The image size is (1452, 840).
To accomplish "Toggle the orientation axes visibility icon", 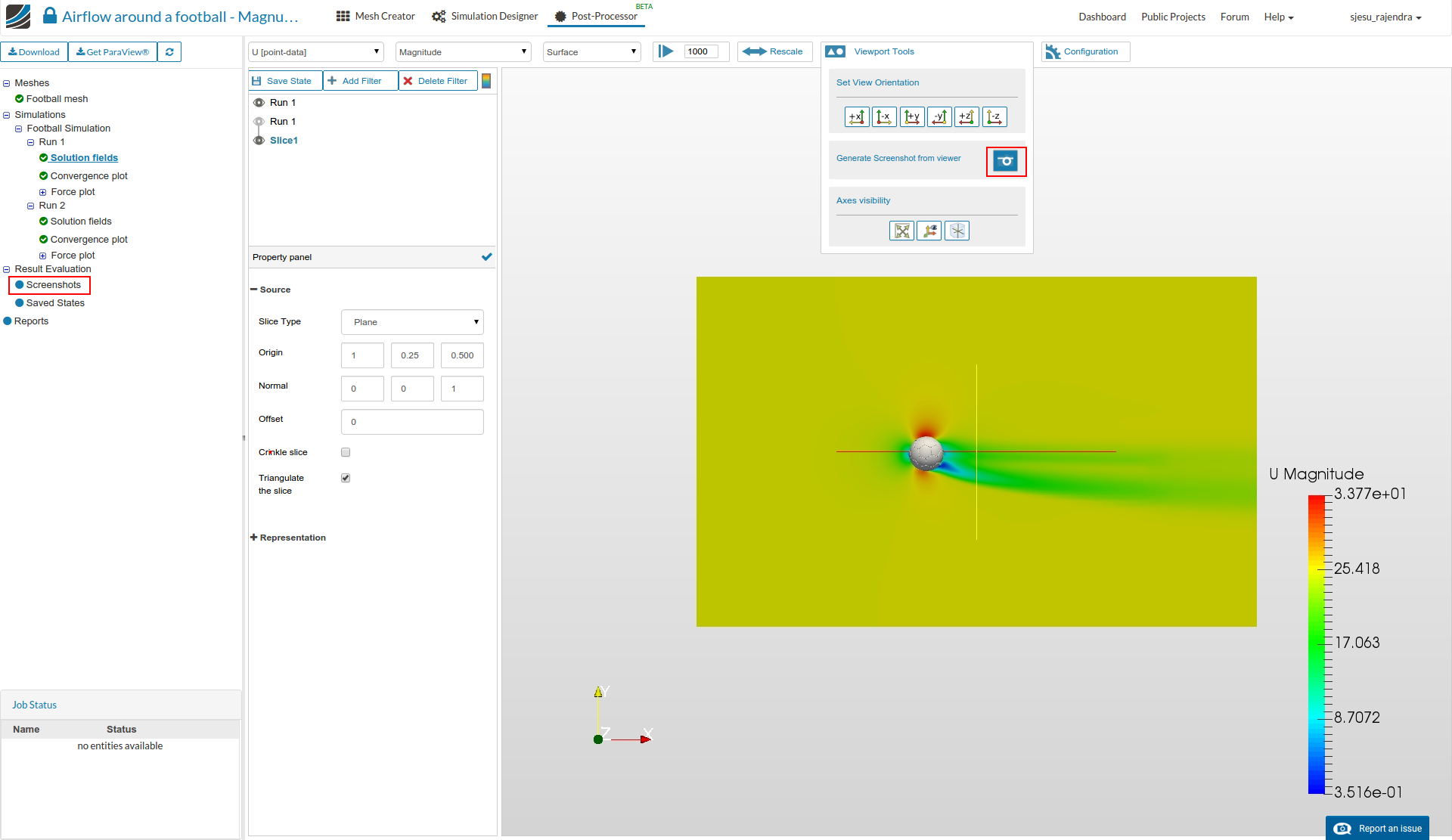I will (929, 231).
